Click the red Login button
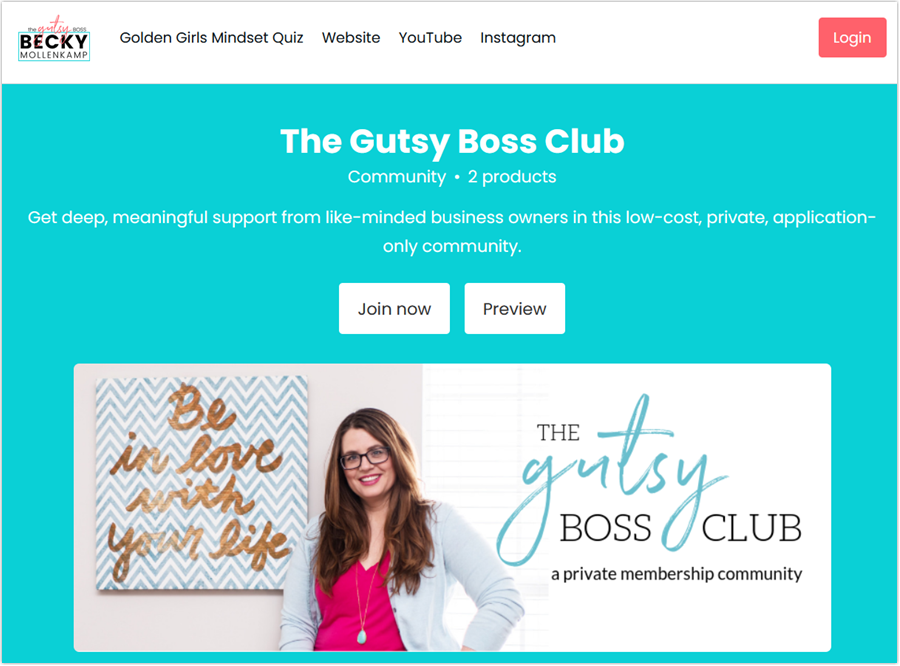Image resolution: width=900 pixels, height=666 pixels. pos(852,38)
